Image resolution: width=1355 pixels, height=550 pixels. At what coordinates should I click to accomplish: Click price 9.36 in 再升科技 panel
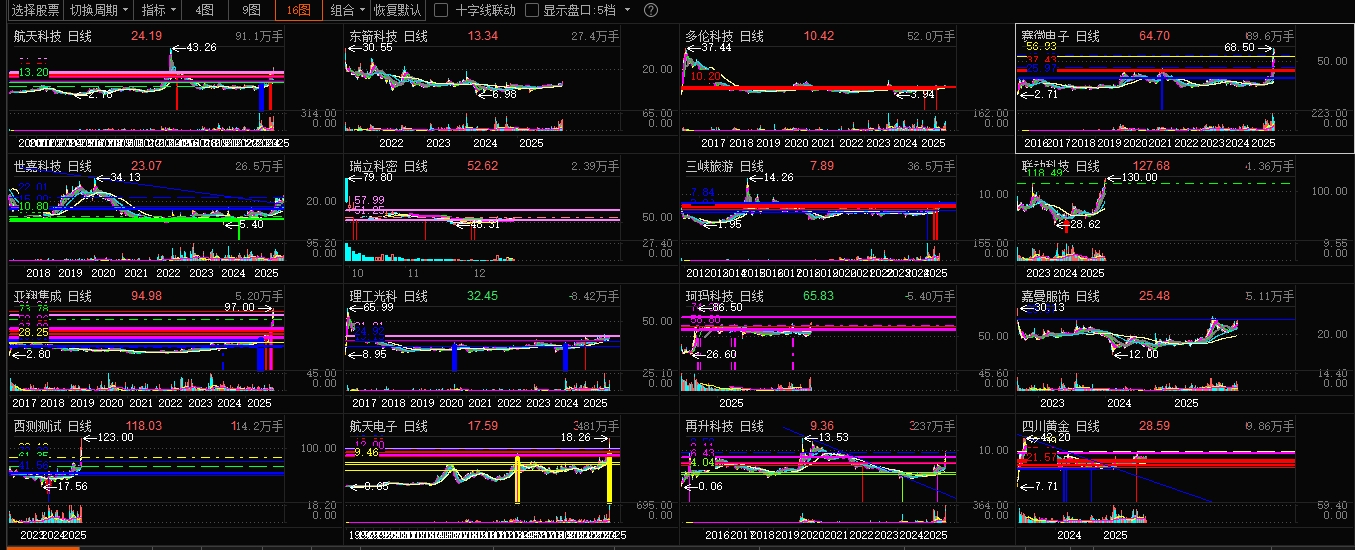click(821, 426)
